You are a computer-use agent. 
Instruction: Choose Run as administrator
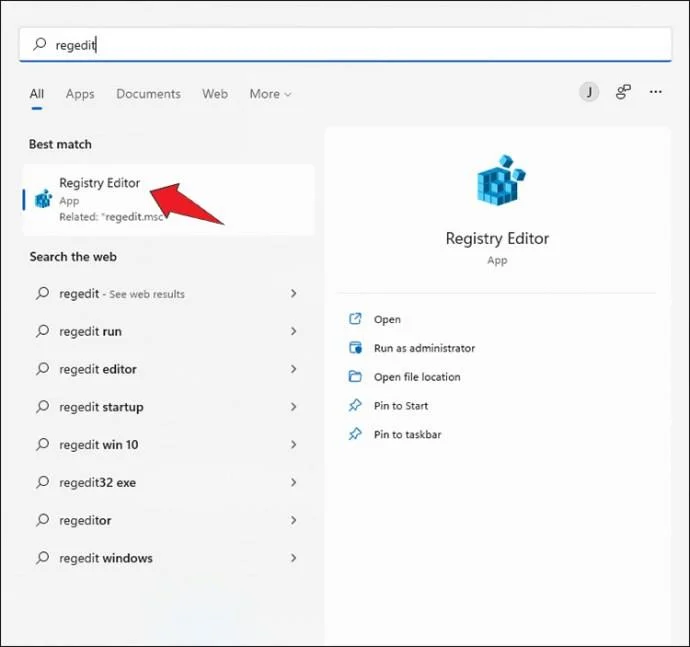(424, 348)
